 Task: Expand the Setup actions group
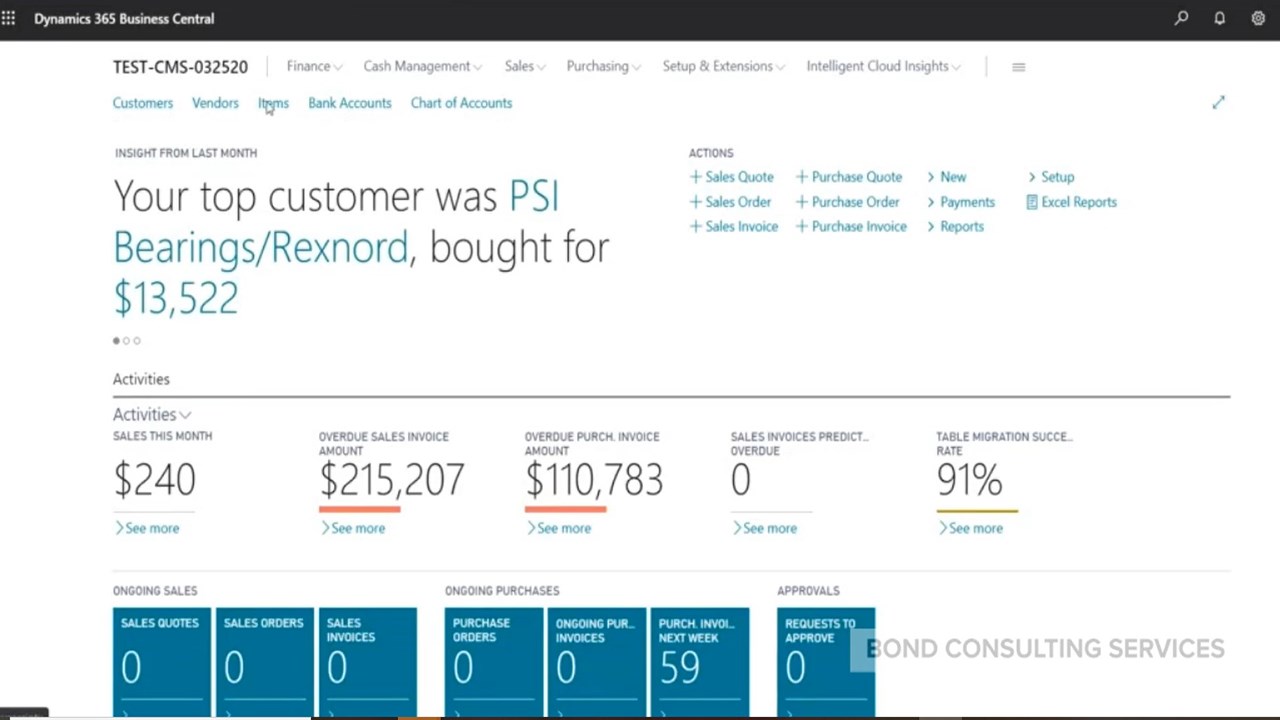1051,177
